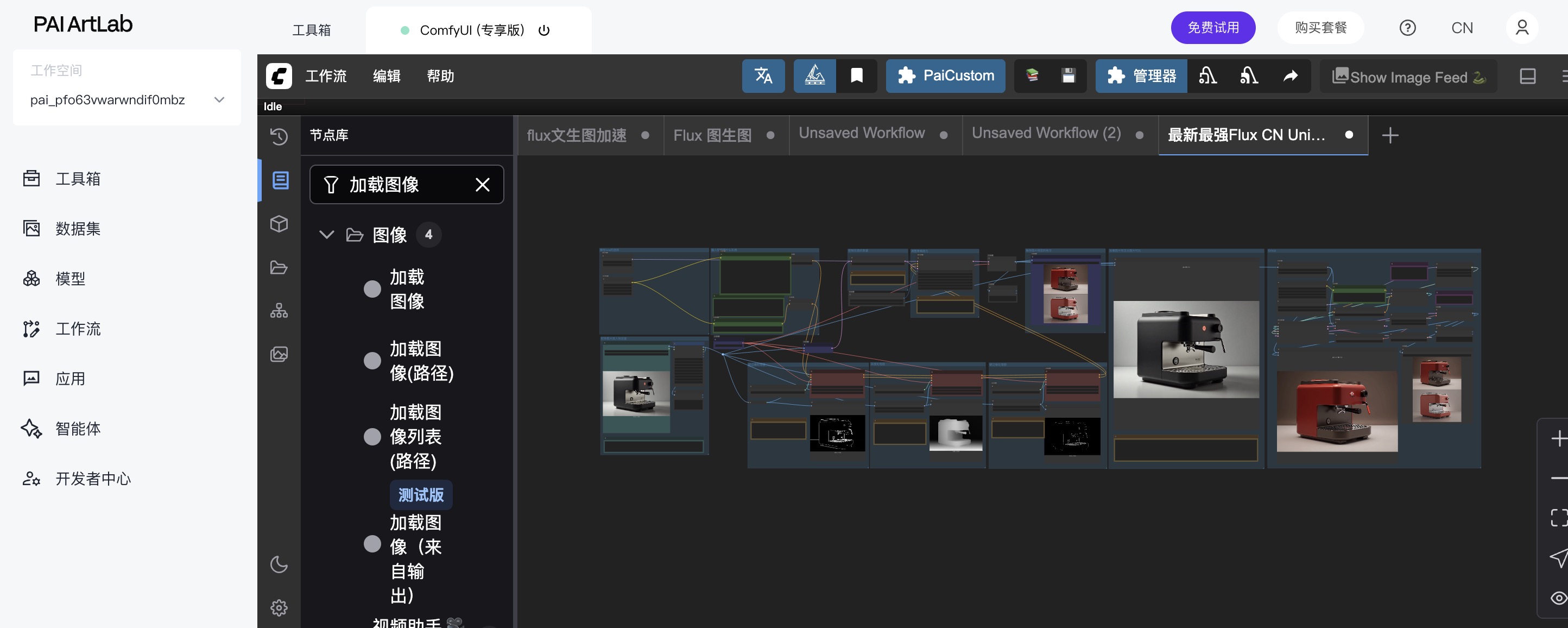Switch to flux文生图加速 workflow tab
The width and height of the screenshot is (1568, 628).
click(576, 135)
